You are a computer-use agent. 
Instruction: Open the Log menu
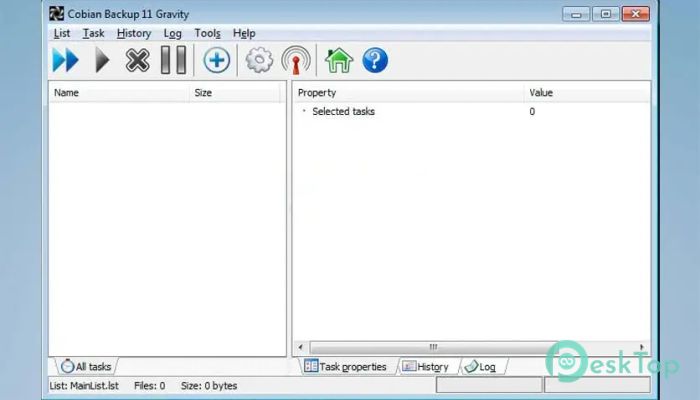click(x=172, y=33)
